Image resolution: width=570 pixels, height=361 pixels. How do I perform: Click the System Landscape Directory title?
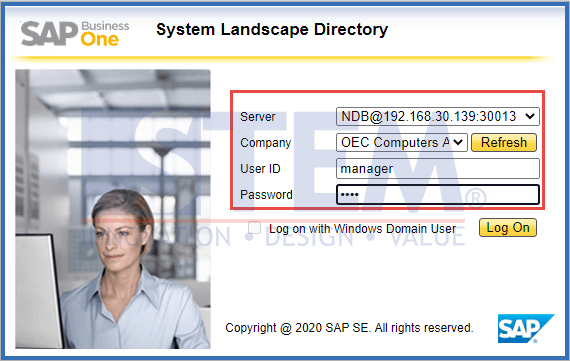(272, 29)
